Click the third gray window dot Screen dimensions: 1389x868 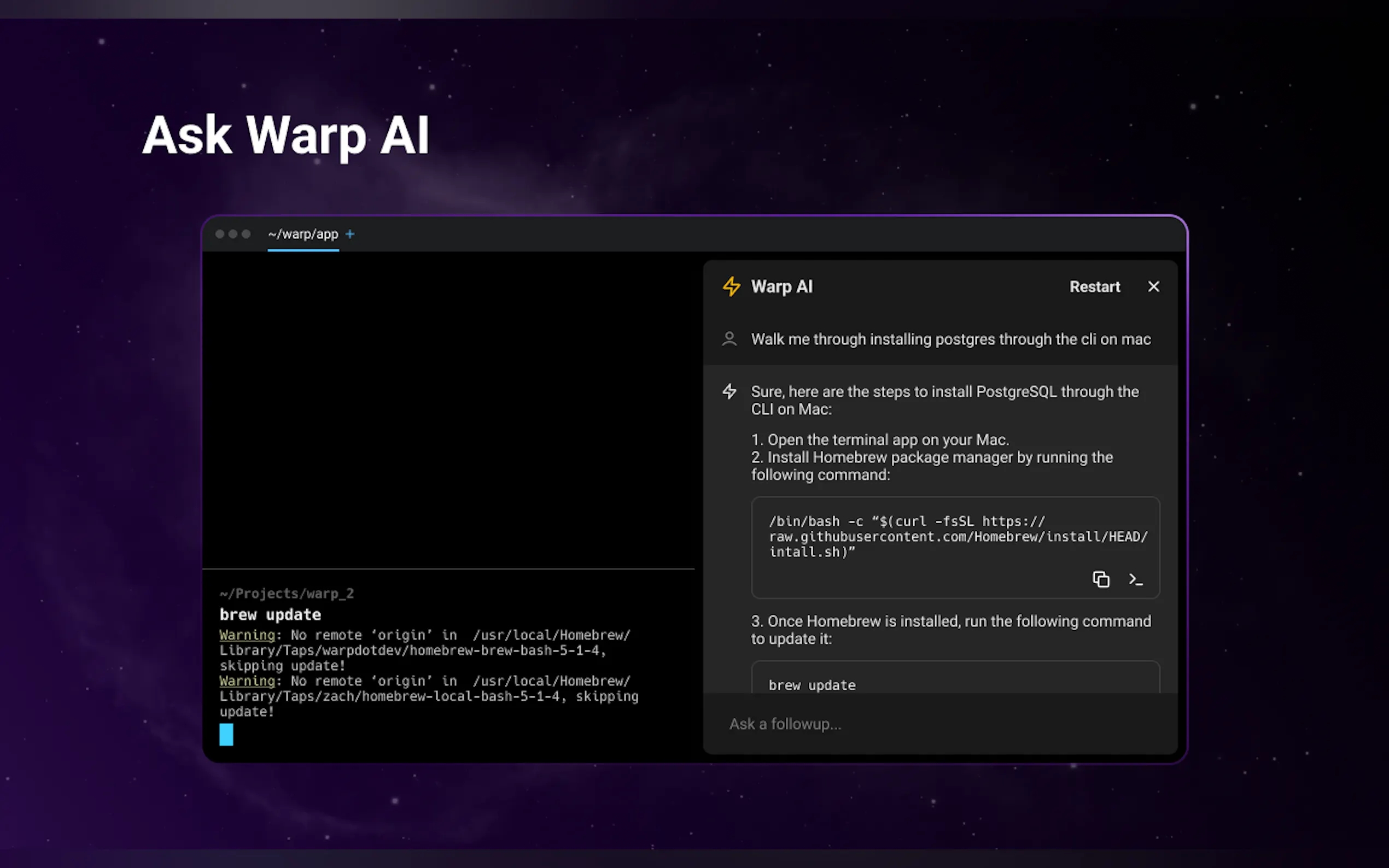click(x=246, y=233)
